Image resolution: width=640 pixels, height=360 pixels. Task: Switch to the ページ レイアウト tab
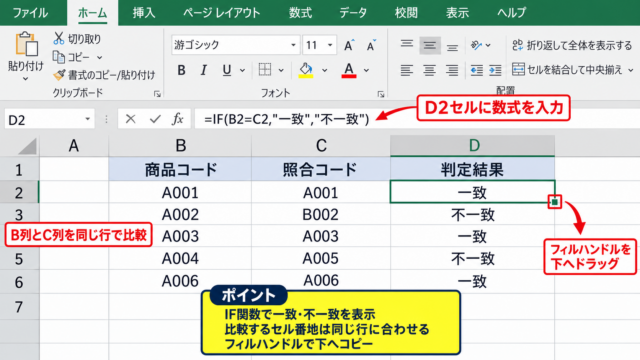pos(221,13)
